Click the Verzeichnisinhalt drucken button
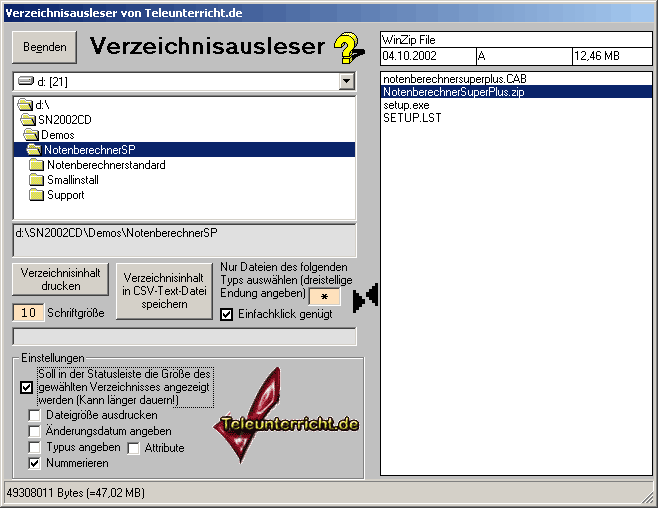The width and height of the screenshot is (658, 508). pos(60,279)
